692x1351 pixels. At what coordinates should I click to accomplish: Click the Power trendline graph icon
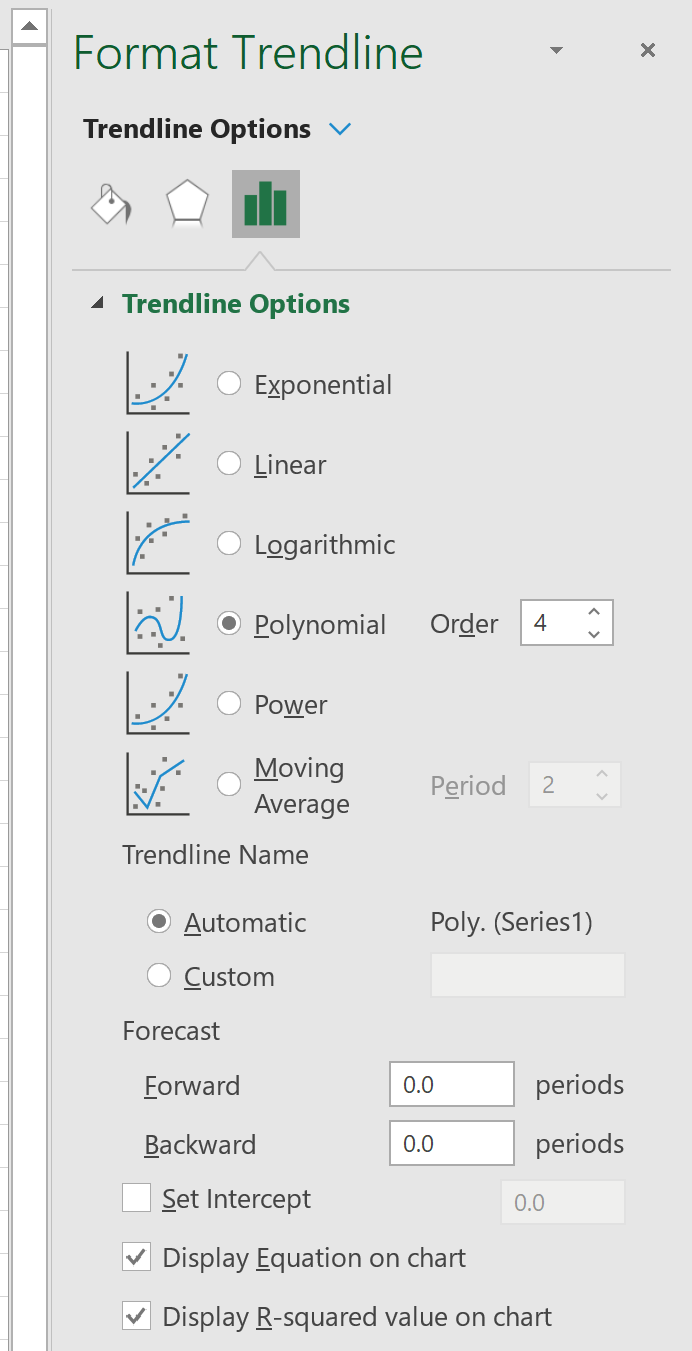click(x=158, y=703)
